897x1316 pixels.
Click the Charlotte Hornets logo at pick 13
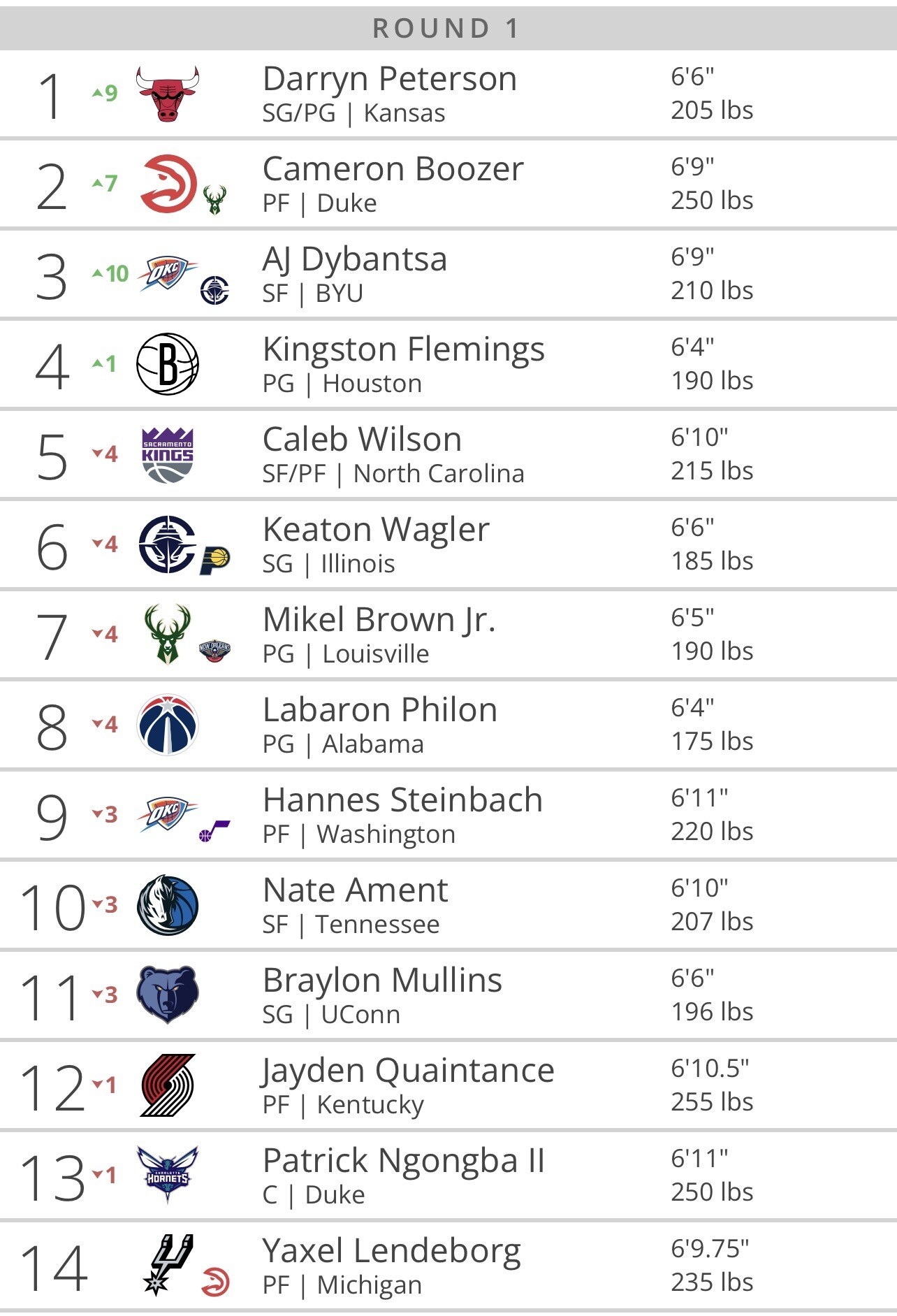168,1175
